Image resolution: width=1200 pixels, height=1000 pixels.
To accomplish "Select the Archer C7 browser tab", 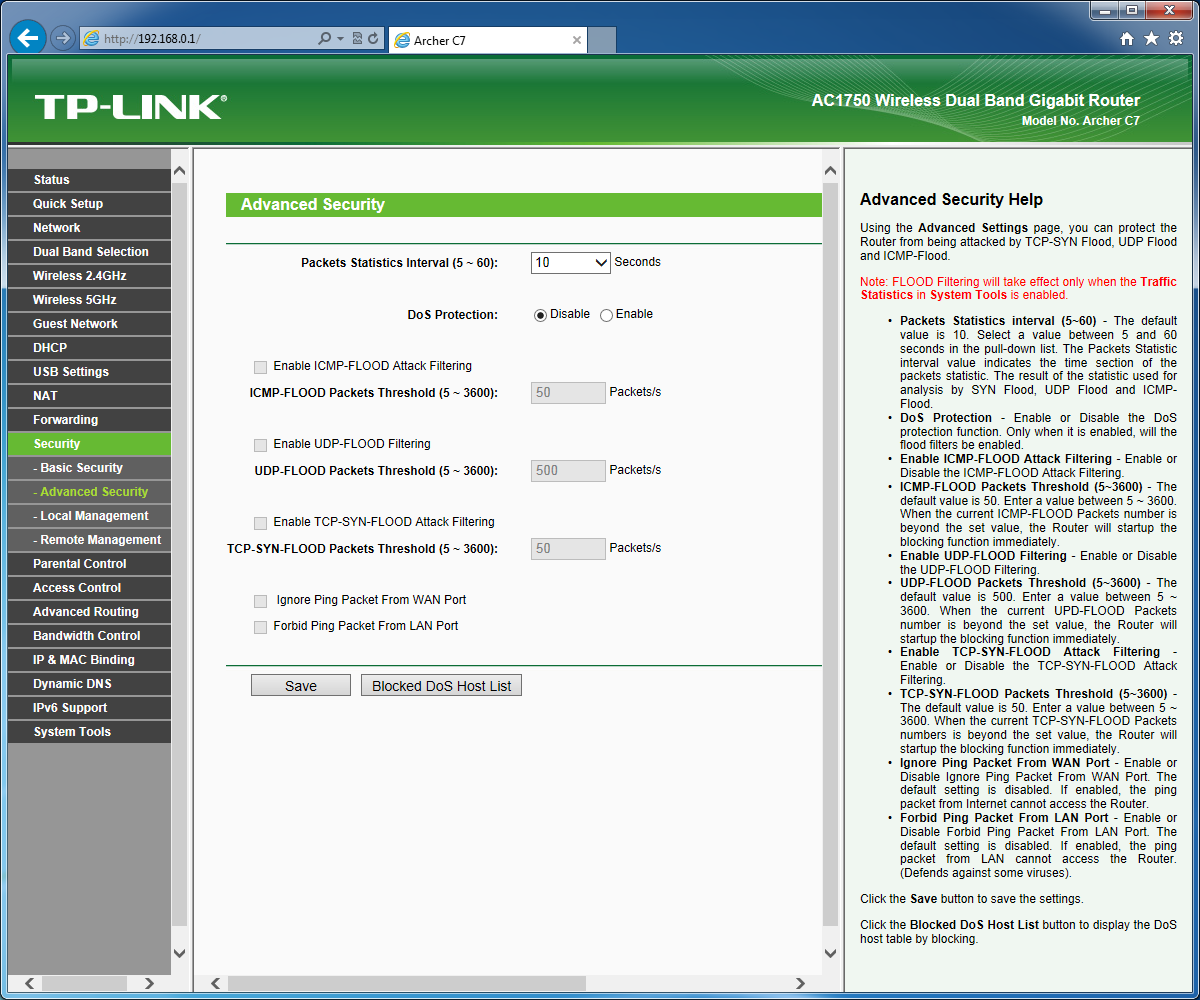I will [487, 40].
